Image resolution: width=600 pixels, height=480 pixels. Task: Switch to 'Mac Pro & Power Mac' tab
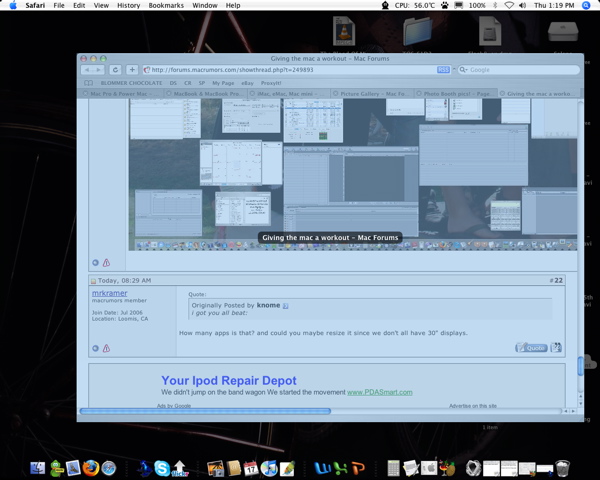coord(121,93)
